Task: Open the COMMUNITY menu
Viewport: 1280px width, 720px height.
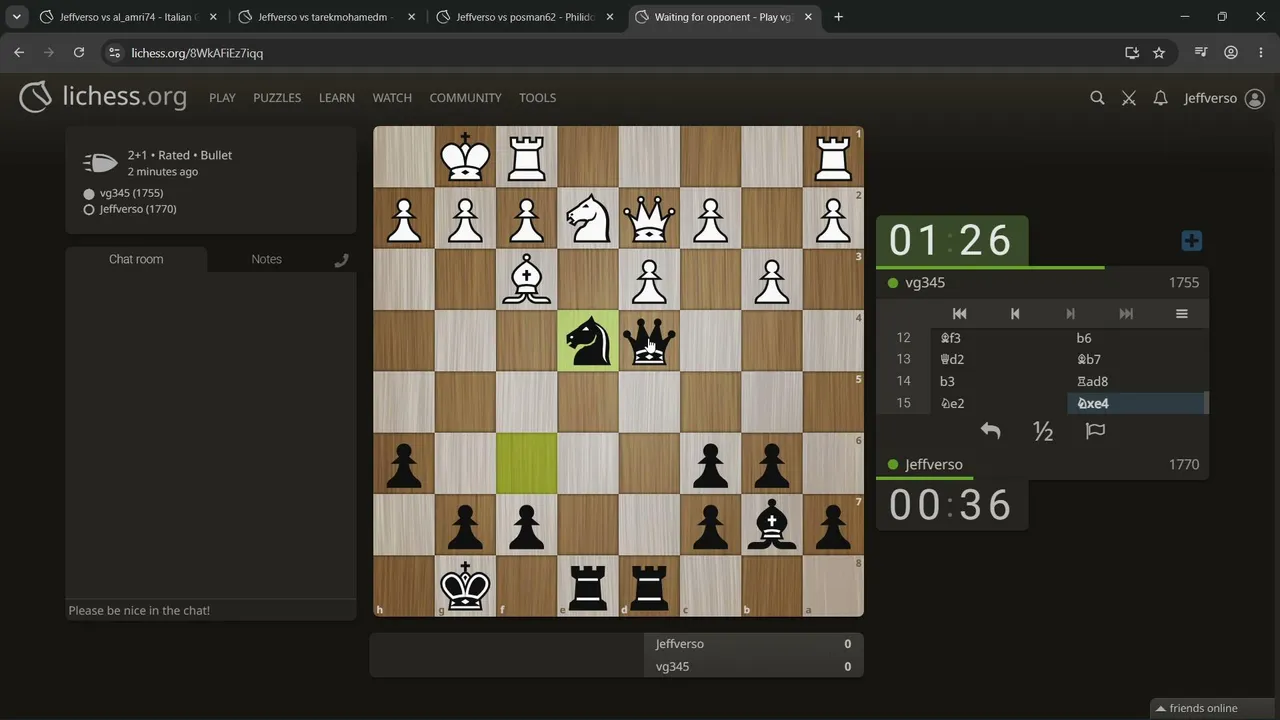Action: tap(465, 98)
